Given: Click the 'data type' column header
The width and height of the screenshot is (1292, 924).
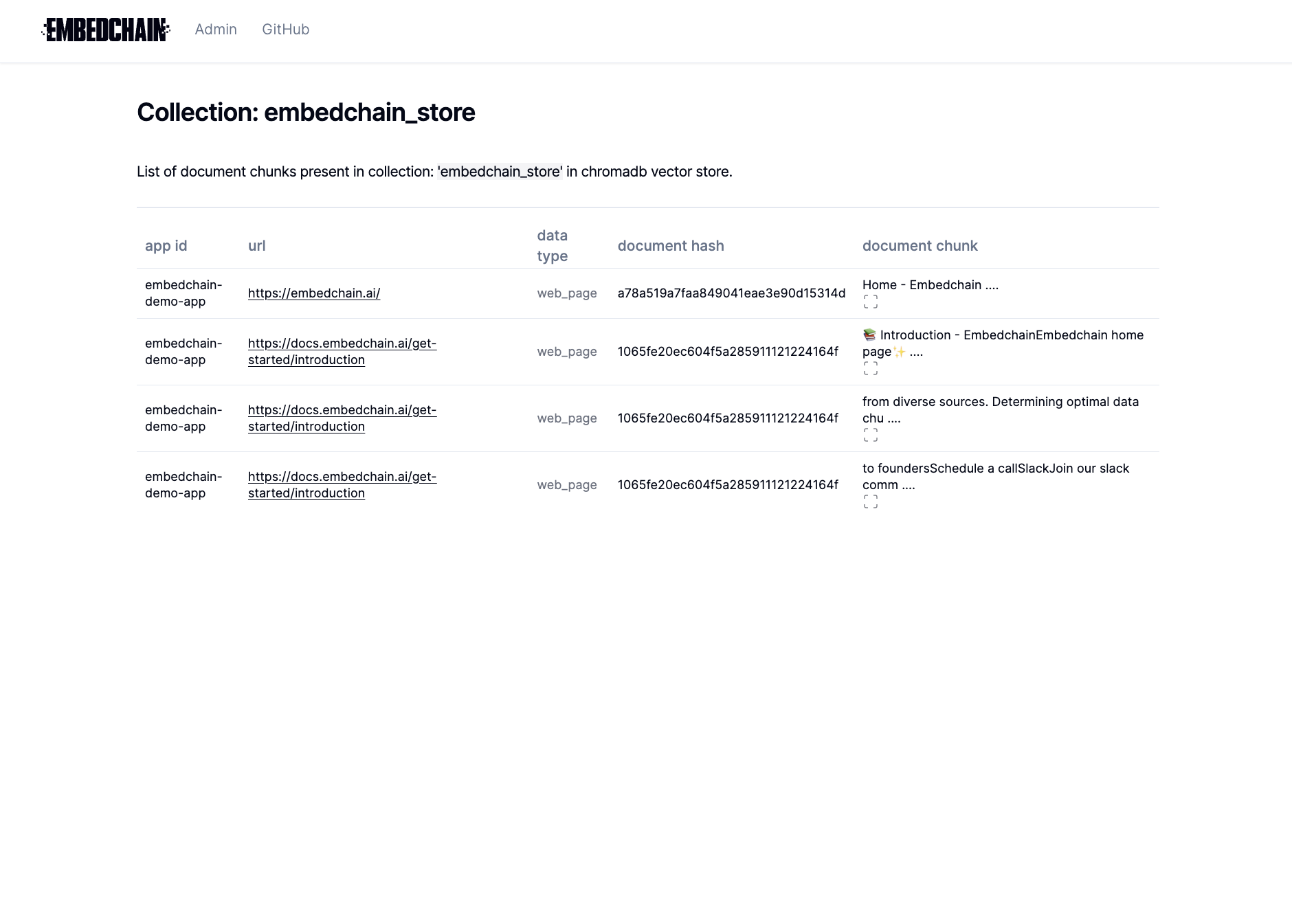Looking at the screenshot, I should (x=553, y=246).
